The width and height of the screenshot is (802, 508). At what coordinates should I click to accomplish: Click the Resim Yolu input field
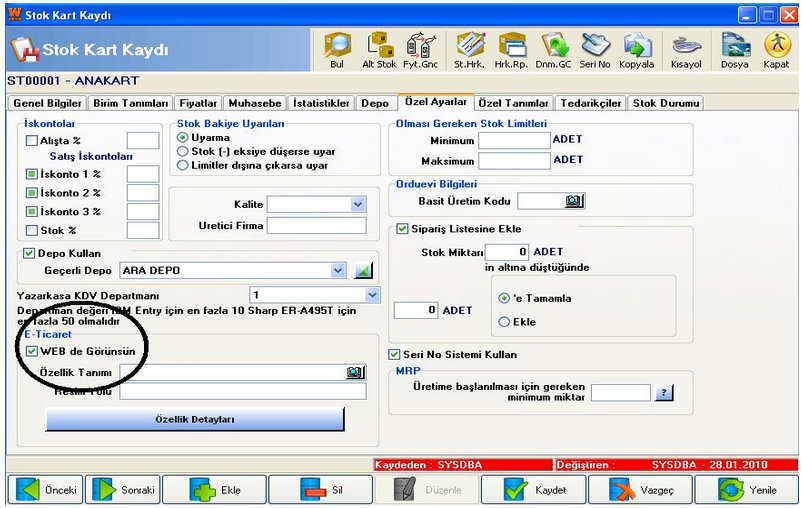click(243, 391)
